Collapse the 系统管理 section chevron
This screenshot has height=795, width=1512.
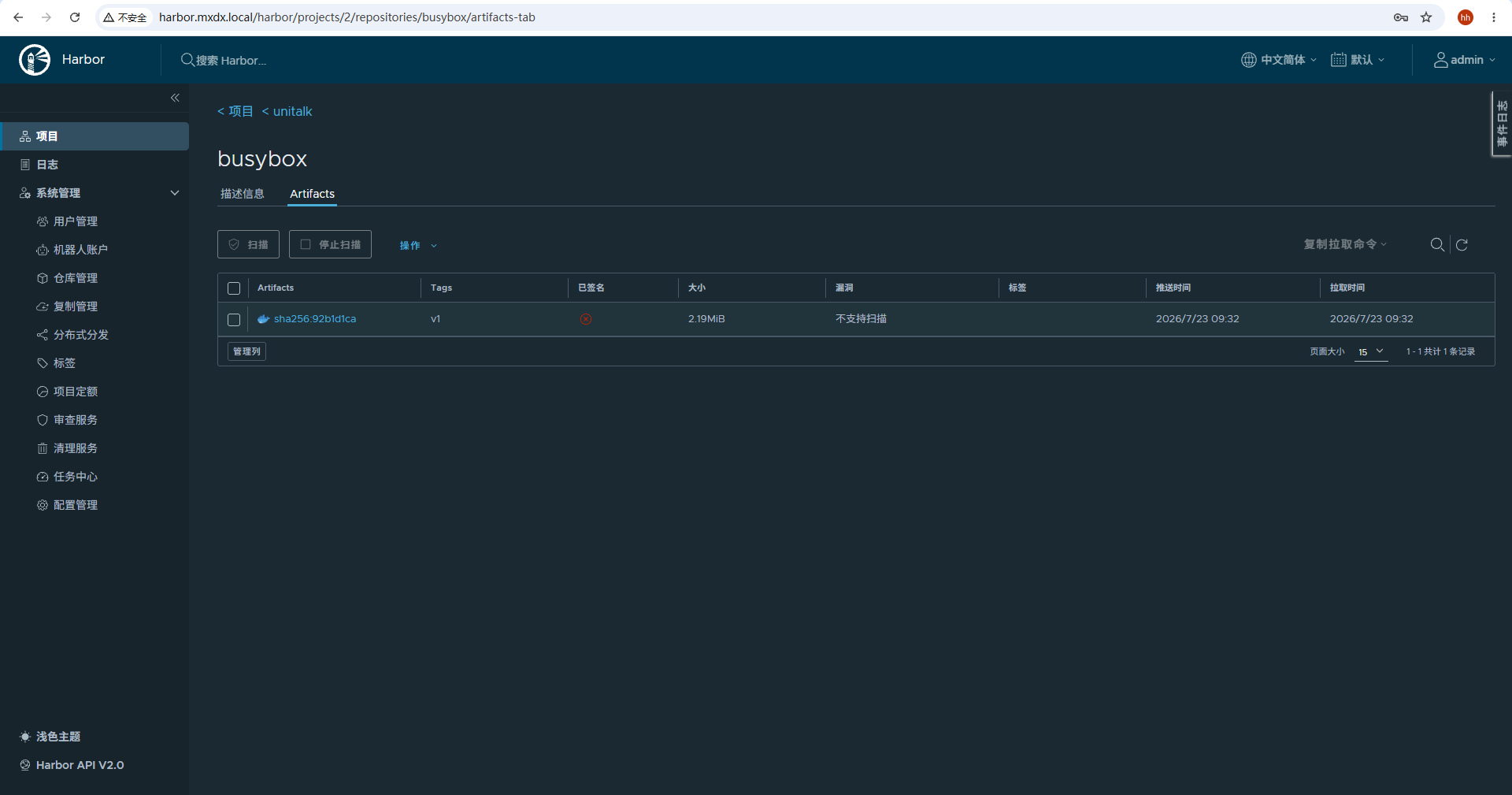[x=175, y=193]
